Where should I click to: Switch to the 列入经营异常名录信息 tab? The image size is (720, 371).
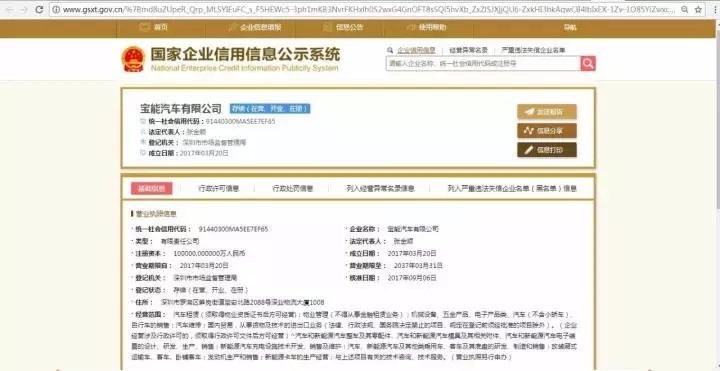(x=381, y=188)
